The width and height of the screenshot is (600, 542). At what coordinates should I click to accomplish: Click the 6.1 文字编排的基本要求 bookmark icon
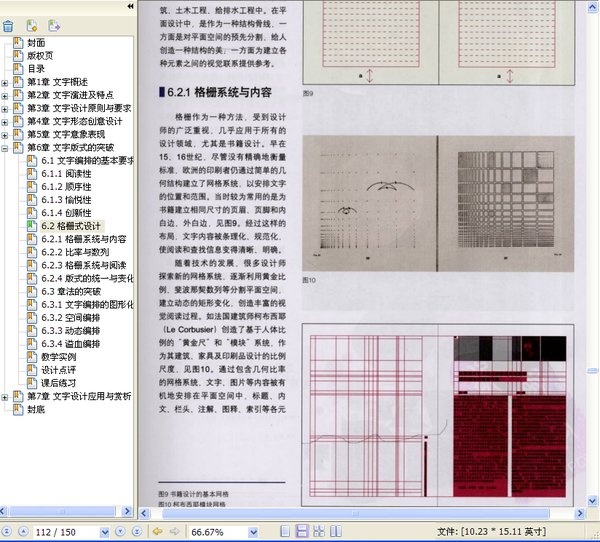(32, 160)
